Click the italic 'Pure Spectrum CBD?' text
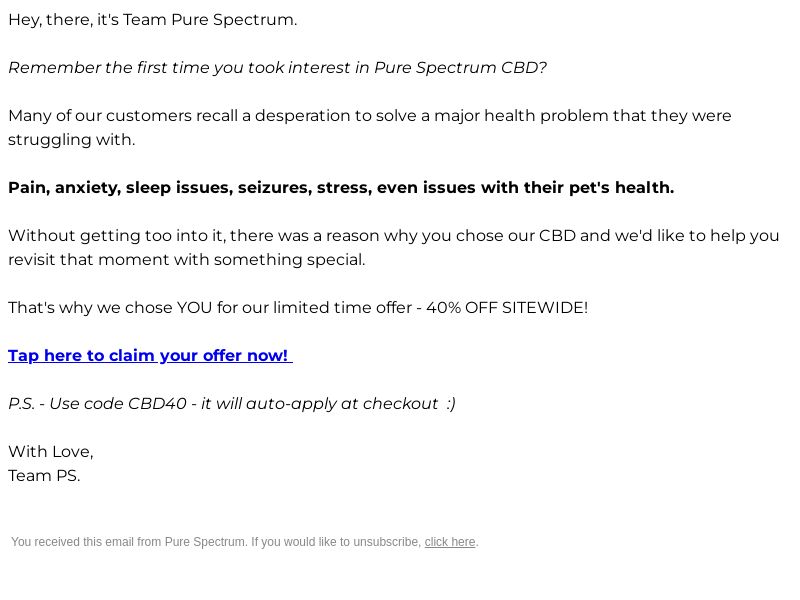Image resolution: width=800 pixels, height=600 pixels. click(460, 68)
